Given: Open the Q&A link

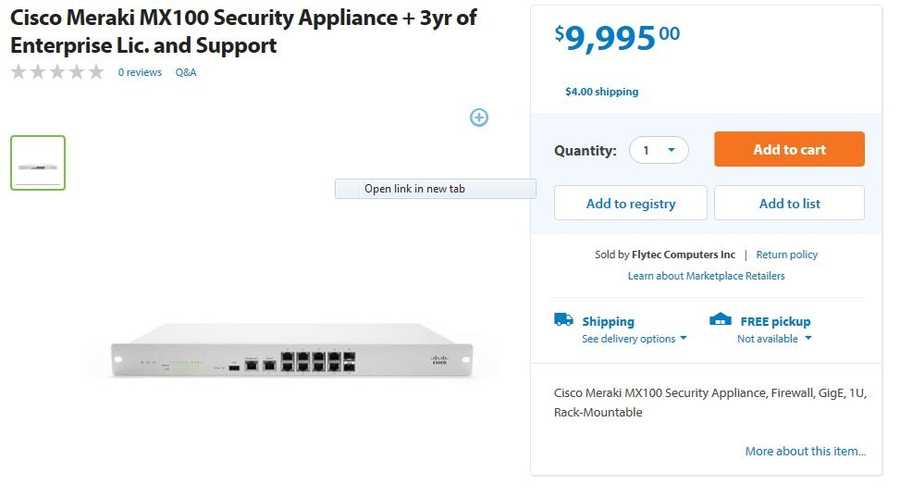Looking at the screenshot, I should tap(186, 72).
